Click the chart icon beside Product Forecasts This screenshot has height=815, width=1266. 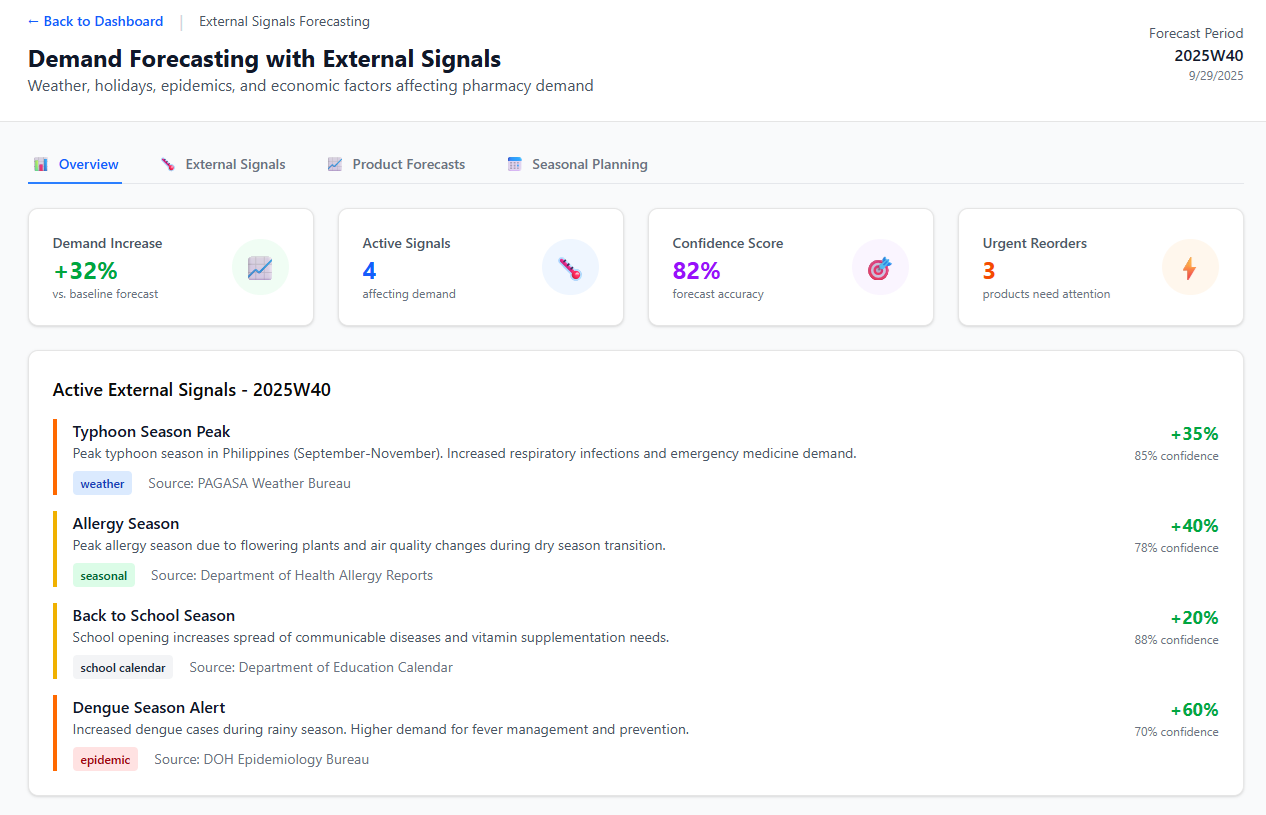click(334, 163)
